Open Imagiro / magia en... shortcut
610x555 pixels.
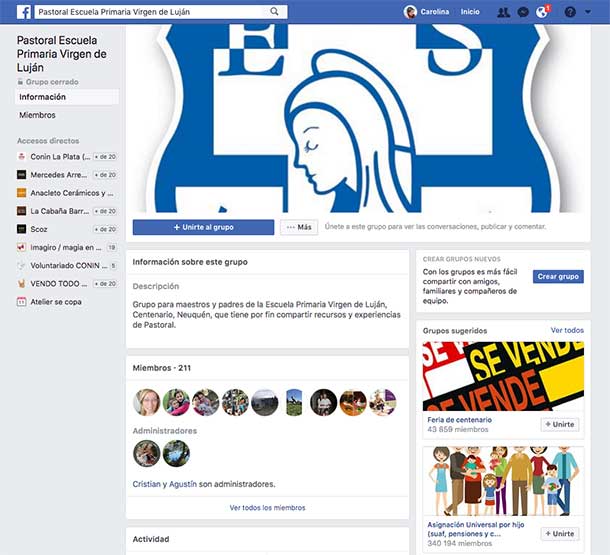pyautogui.click(x=67, y=247)
